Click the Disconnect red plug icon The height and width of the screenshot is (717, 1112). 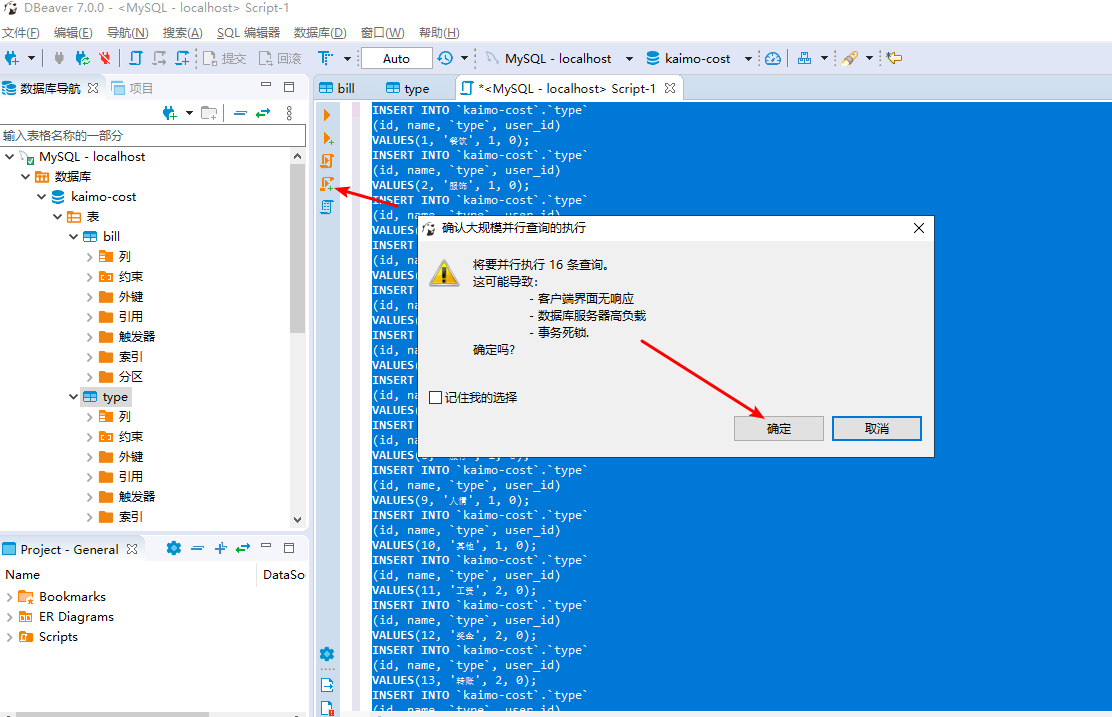pyautogui.click(x=105, y=58)
